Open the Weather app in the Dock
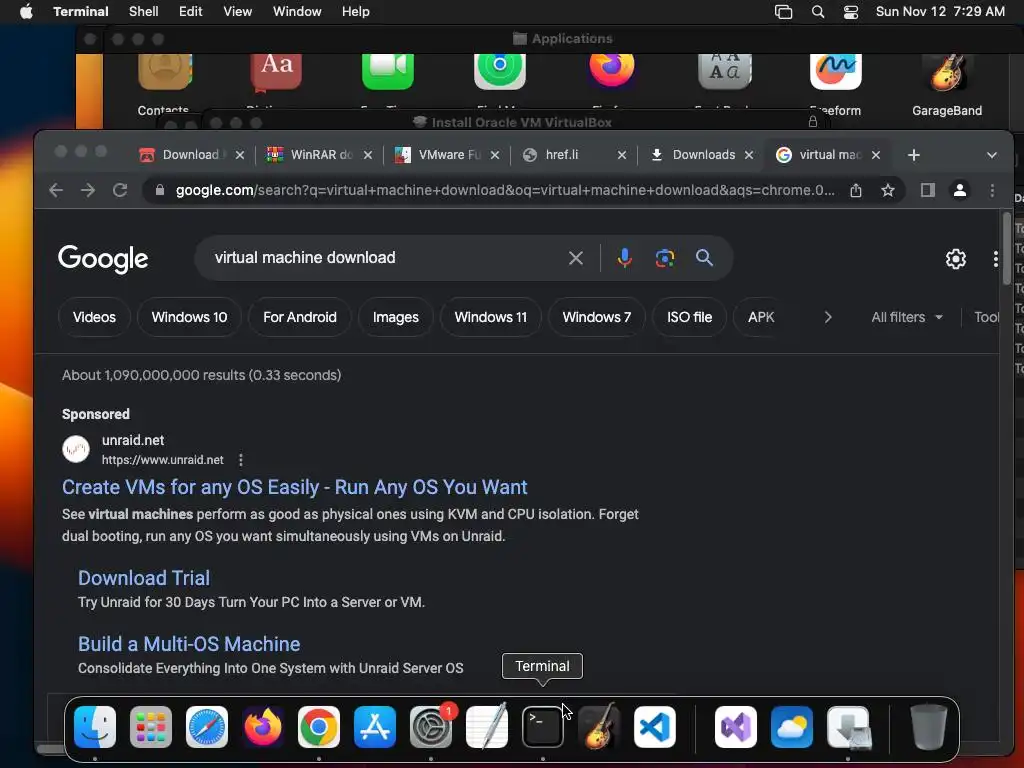Screen dimensions: 1024x768 [792, 727]
